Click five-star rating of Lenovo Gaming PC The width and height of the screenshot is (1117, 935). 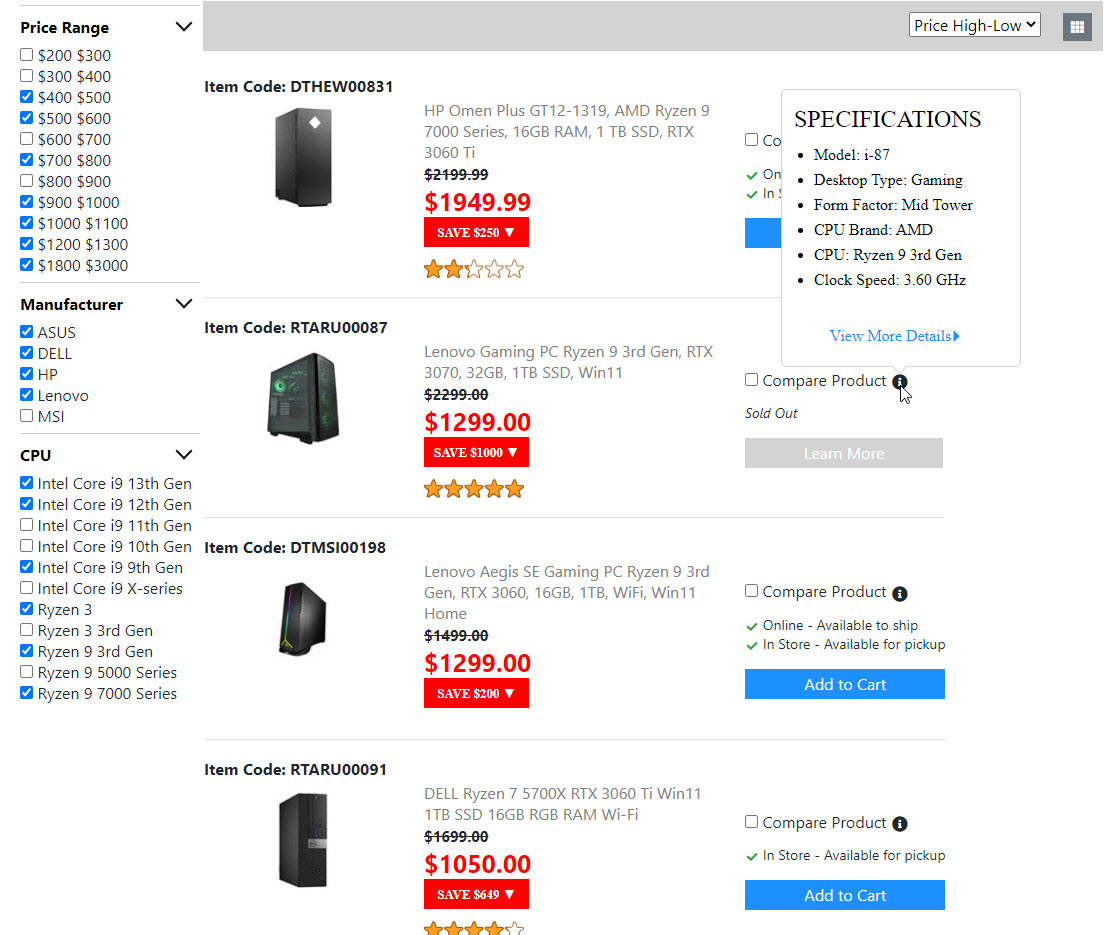[x=474, y=489]
